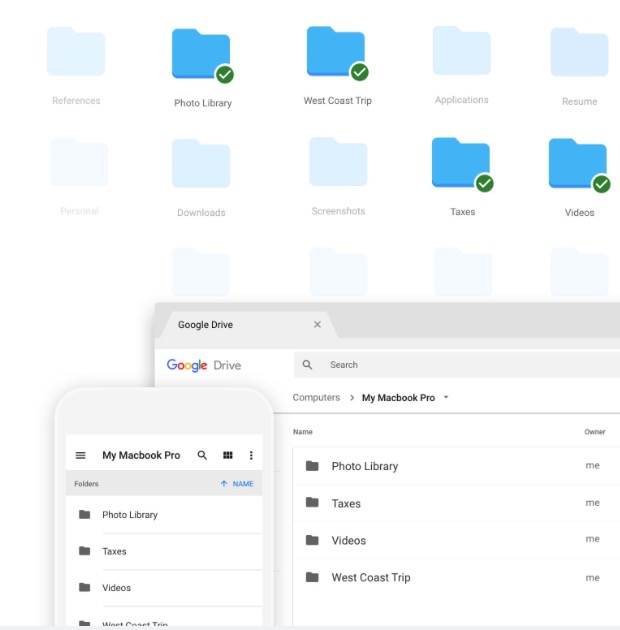Click owner 'me' in the West Coast Trip row
This screenshot has width=620, height=630.
click(x=592, y=578)
